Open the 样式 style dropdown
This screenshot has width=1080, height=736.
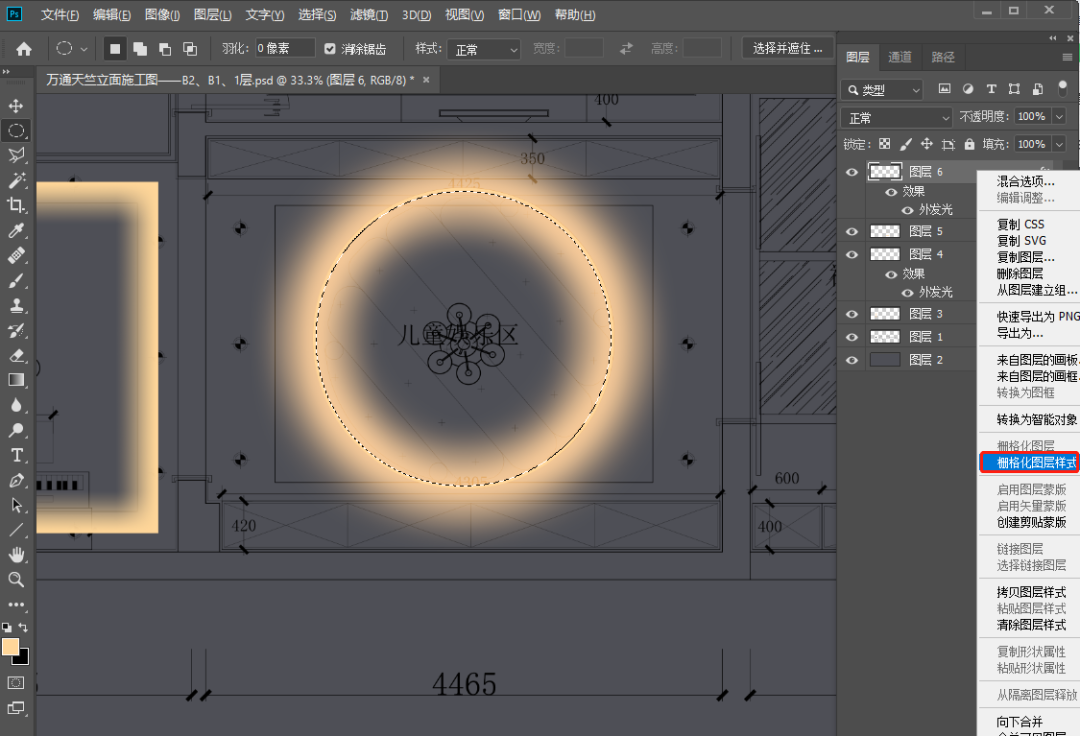(484, 50)
